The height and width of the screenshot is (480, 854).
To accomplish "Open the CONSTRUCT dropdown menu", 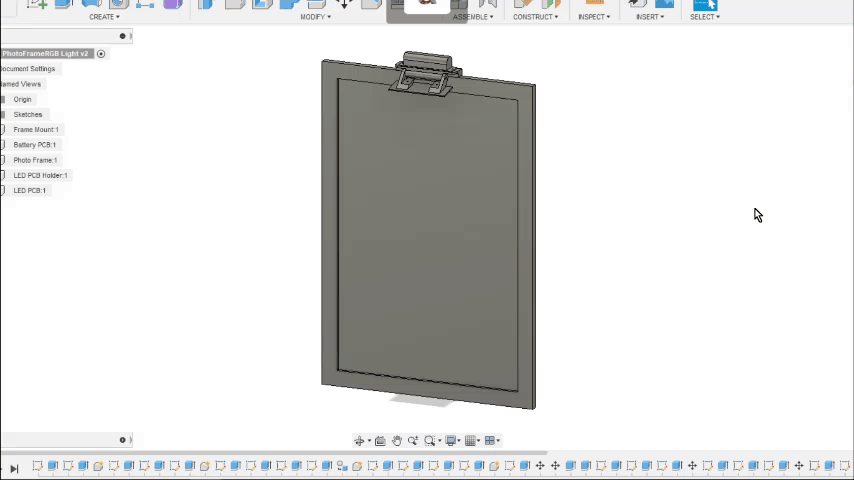I will pos(535,17).
